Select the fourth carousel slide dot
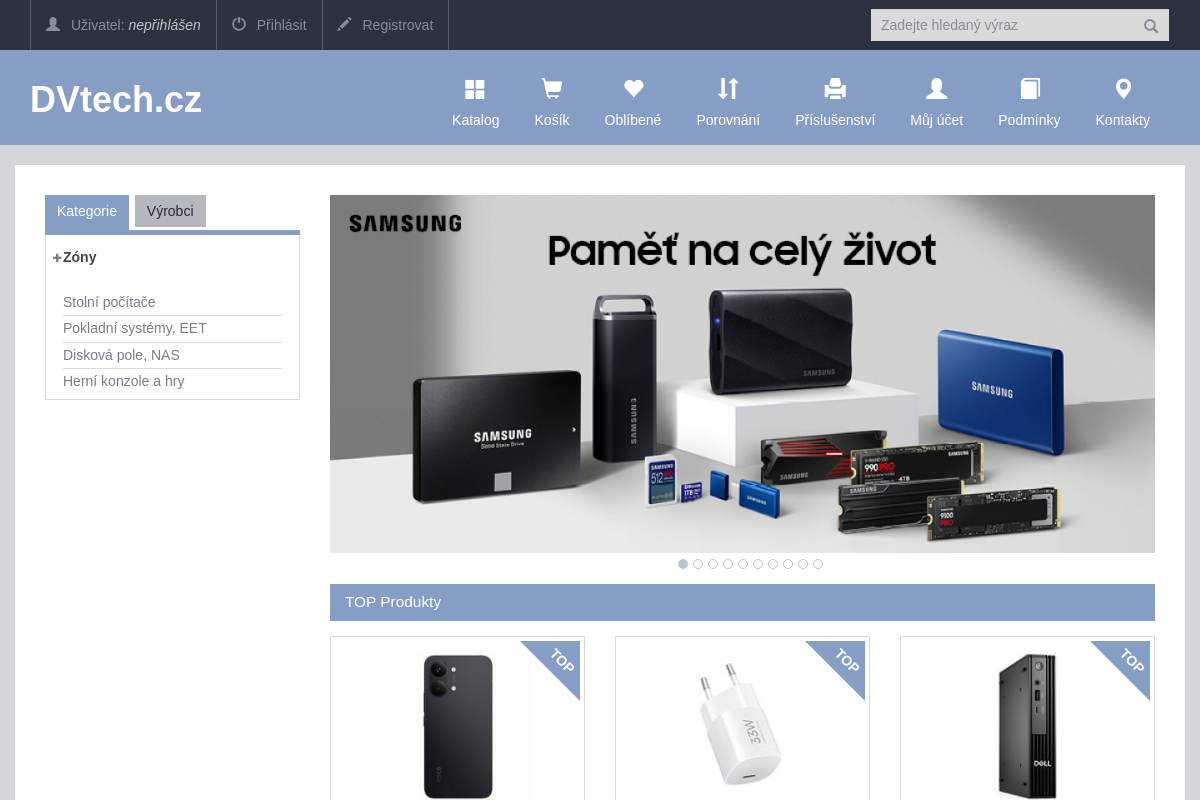The height and width of the screenshot is (800, 1200). [728, 564]
